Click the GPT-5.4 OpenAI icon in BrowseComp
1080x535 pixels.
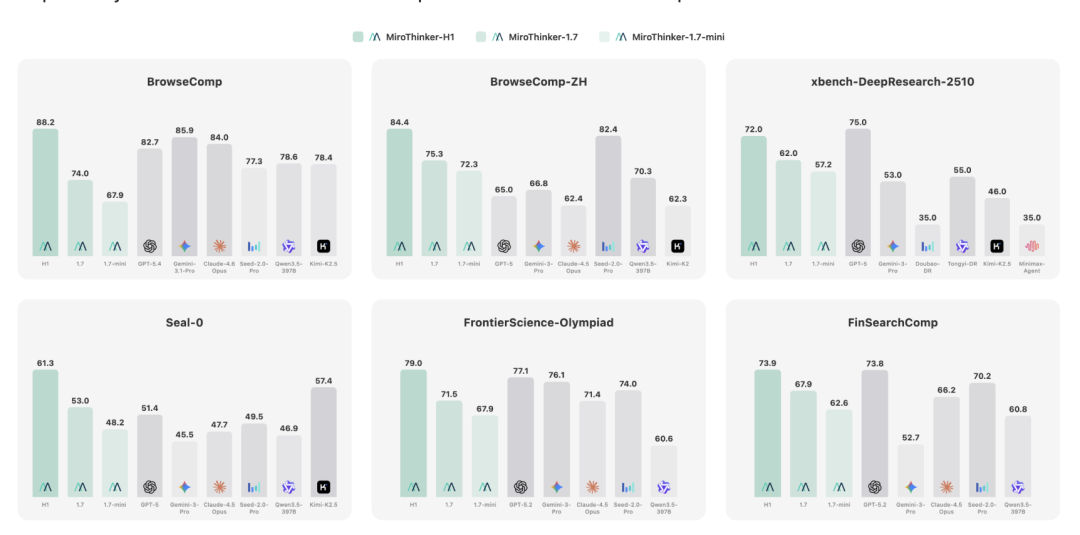(x=150, y=245)
